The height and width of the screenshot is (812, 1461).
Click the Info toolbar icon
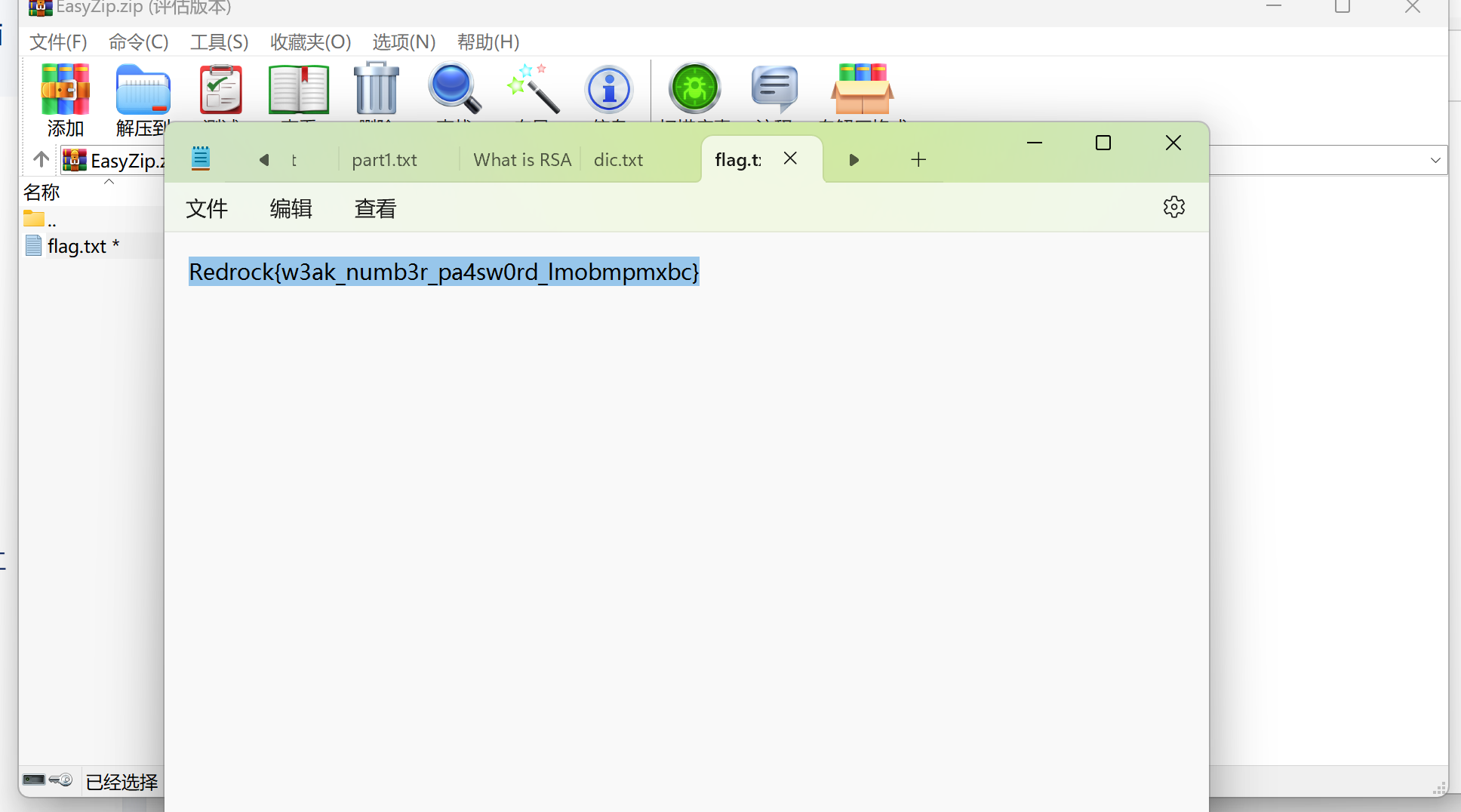click(608, 89)
